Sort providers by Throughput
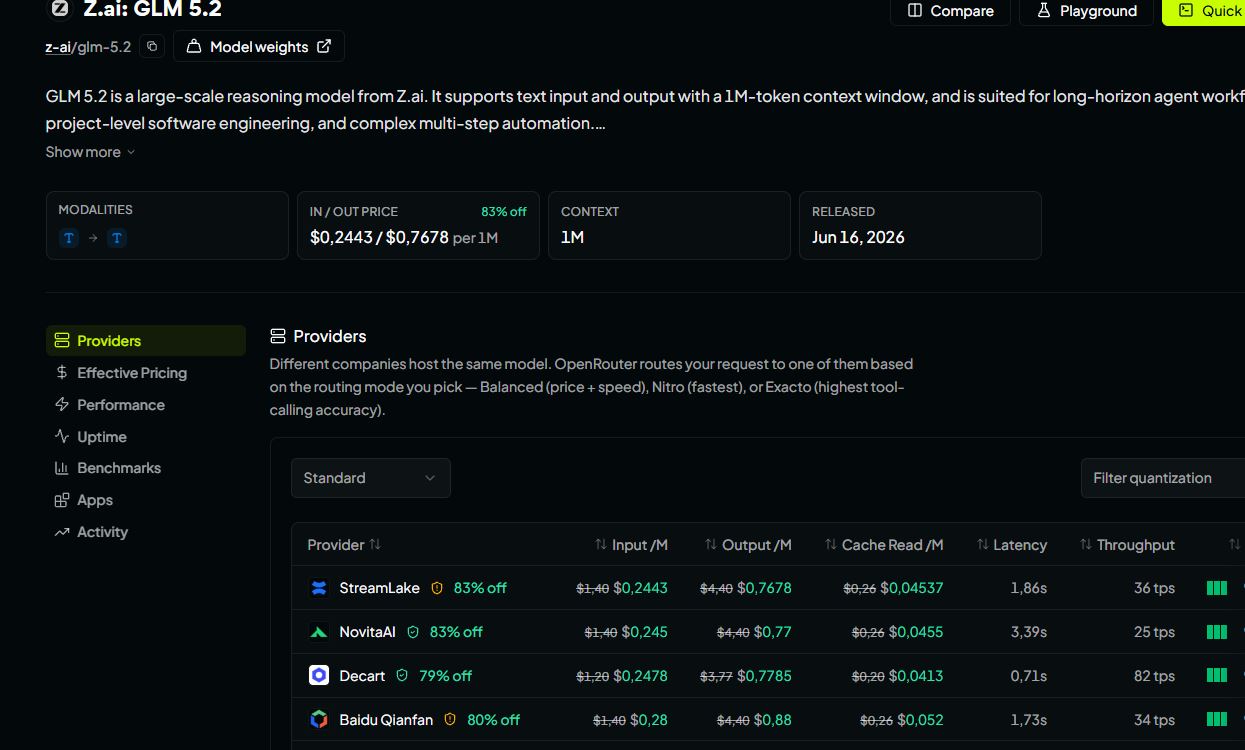1245x750 pixels. coord(1127,545)
